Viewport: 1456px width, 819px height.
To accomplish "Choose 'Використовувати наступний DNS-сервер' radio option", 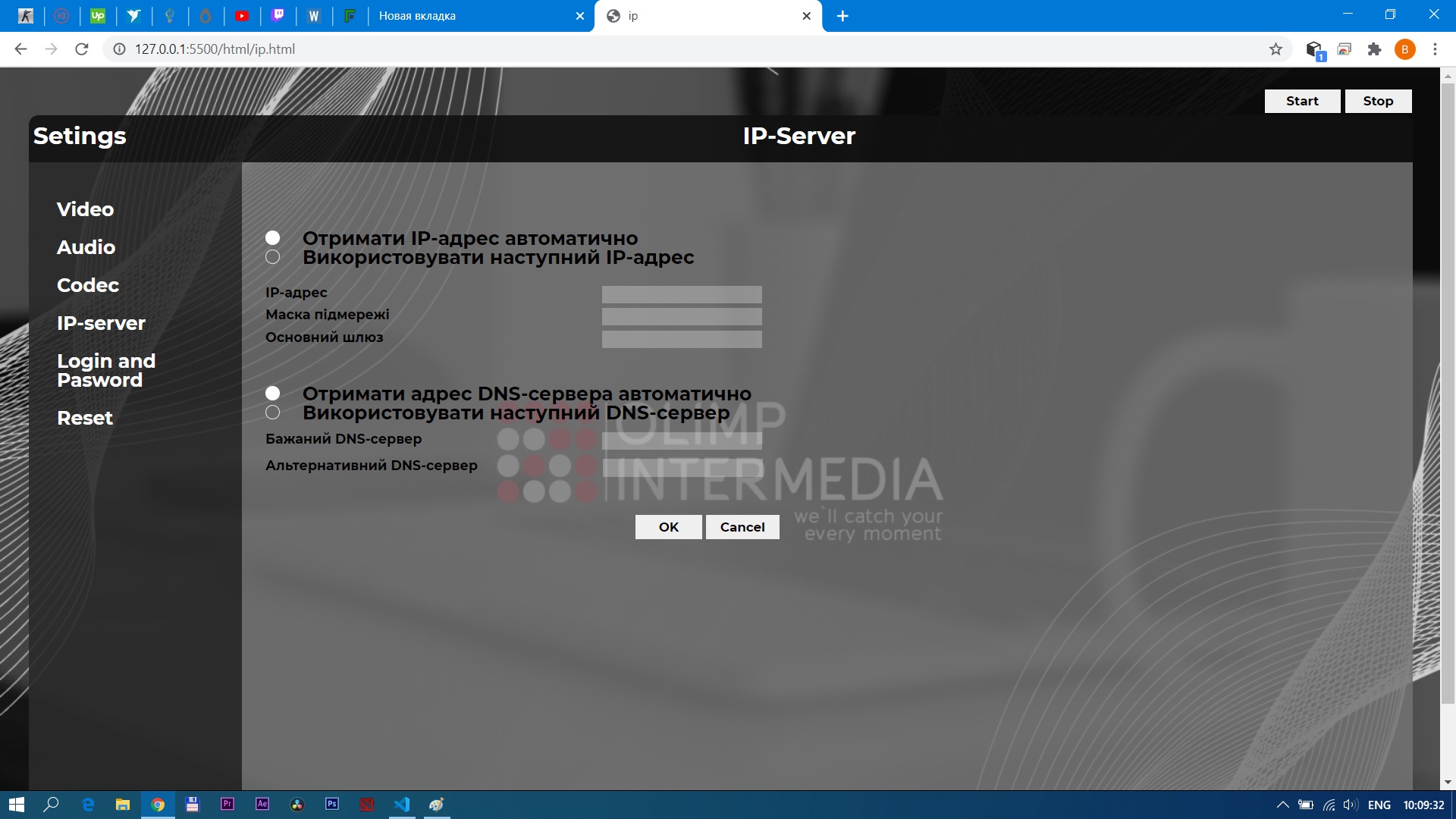I will point(273,413).
